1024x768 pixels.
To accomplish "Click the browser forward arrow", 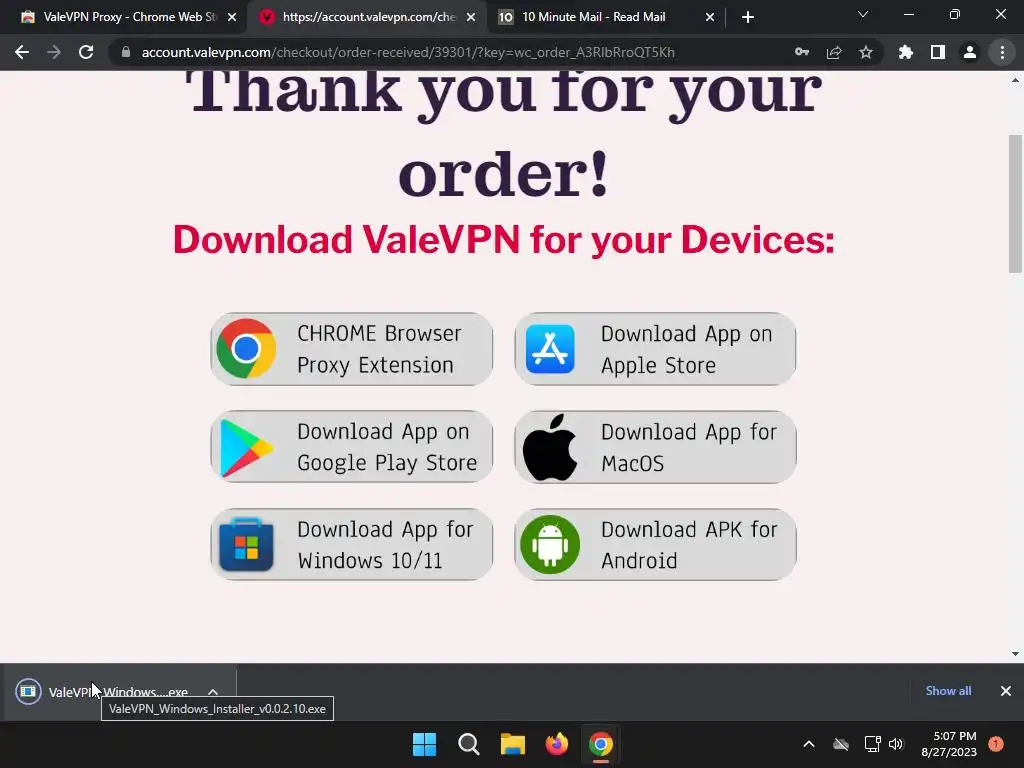I will click(x=54, y=52).
